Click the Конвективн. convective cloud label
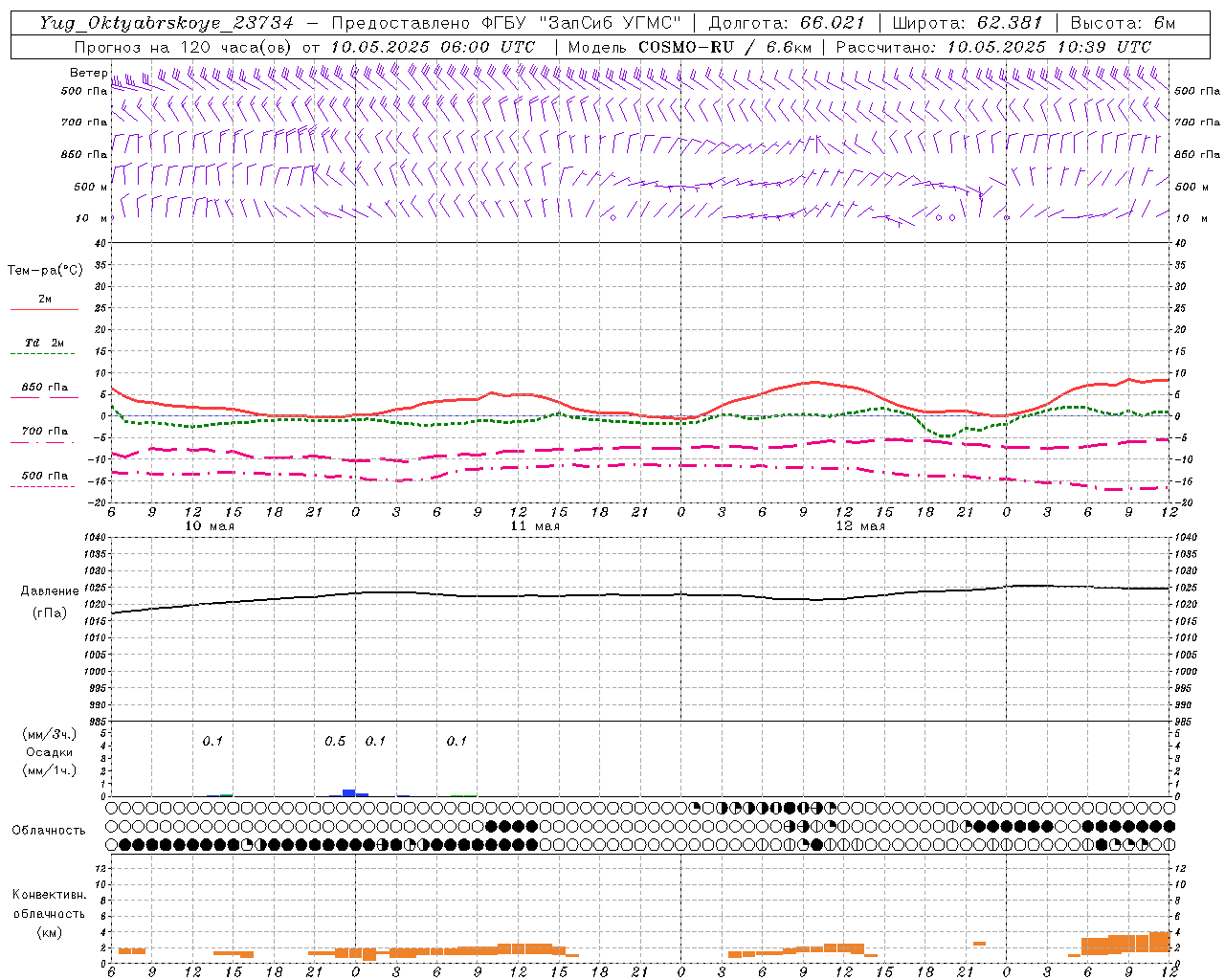Viewport: 1225px width, 980px height. 50,895
